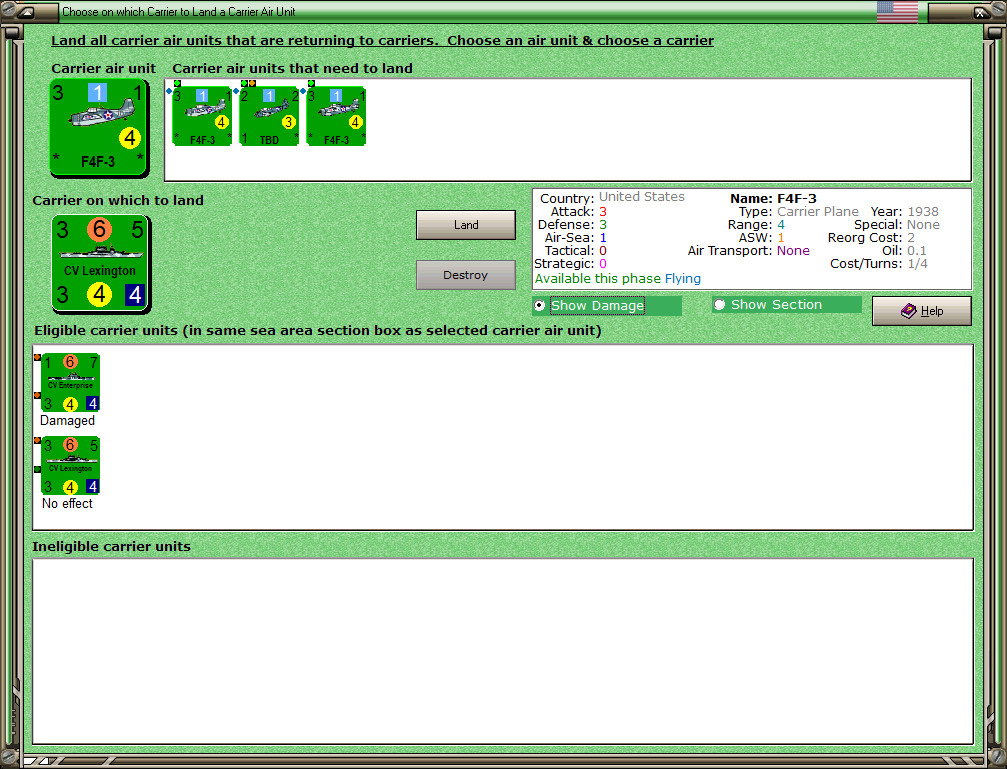The image size is (1007, 769).
Task: Click the 'Year: 1938' detail
Action: pos(904,211)
